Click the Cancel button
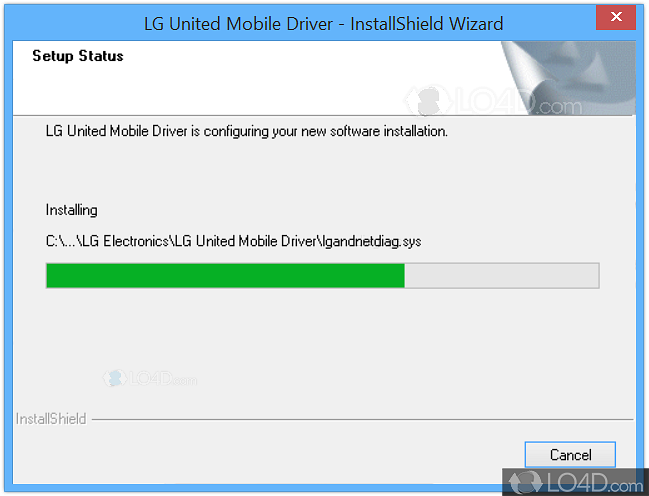Screen dimensions: 649x496 click(570, 454)
